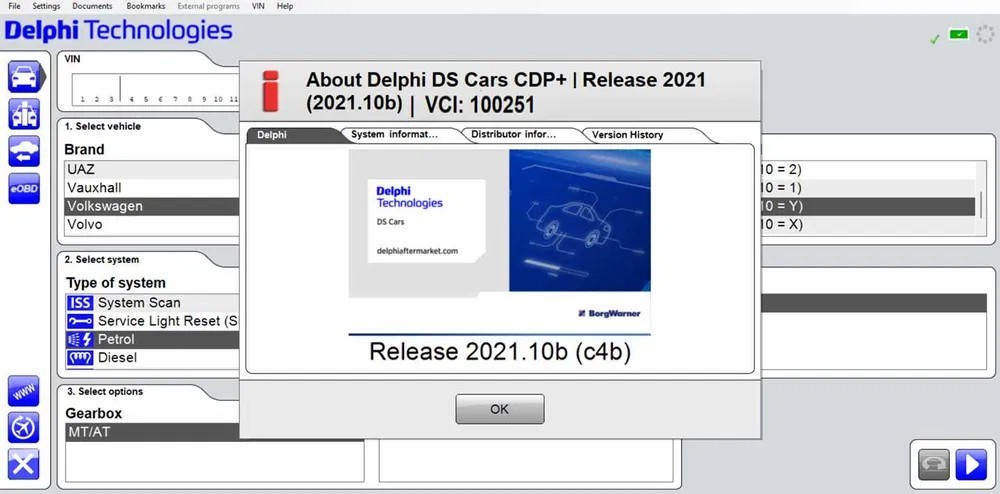Select Volkswagen in Brand list

[x=152, y=207]
